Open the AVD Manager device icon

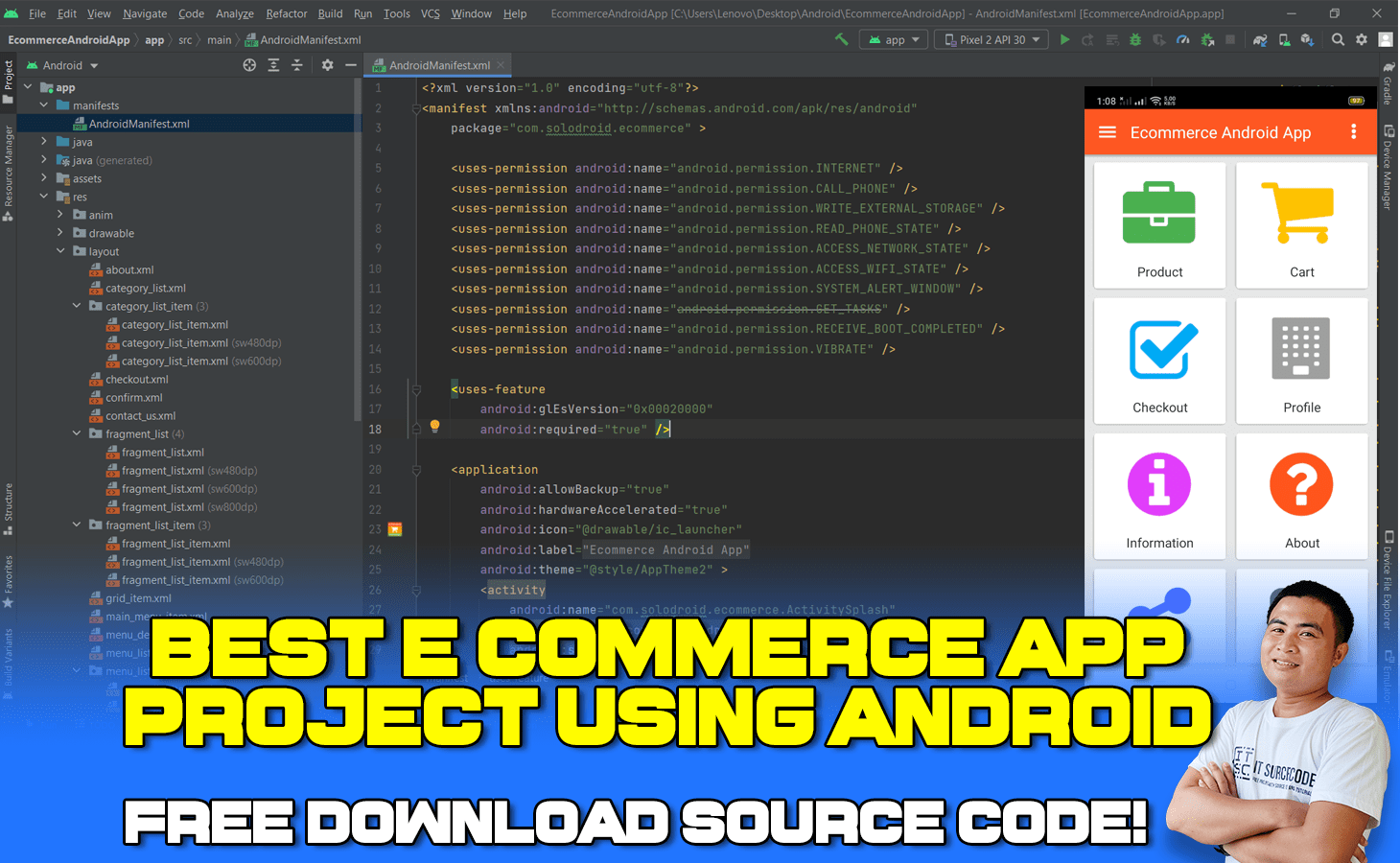pyautogui.click(x=1284, y=39)
